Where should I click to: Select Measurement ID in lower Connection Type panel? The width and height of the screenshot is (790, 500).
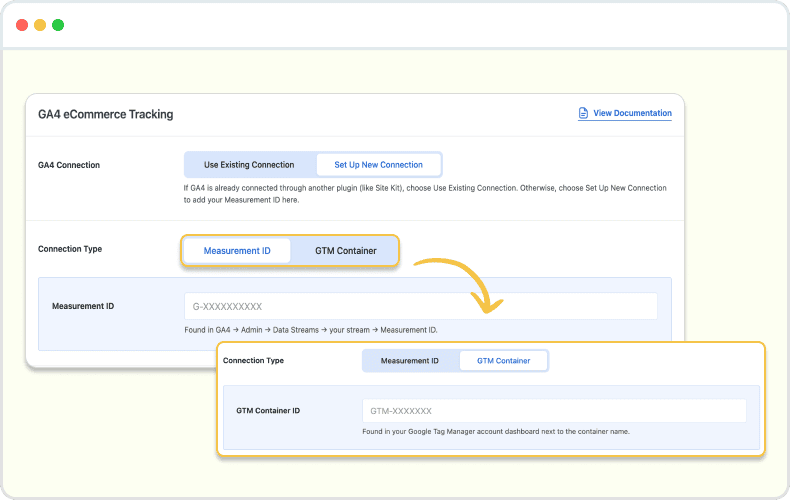click(410, 361)
